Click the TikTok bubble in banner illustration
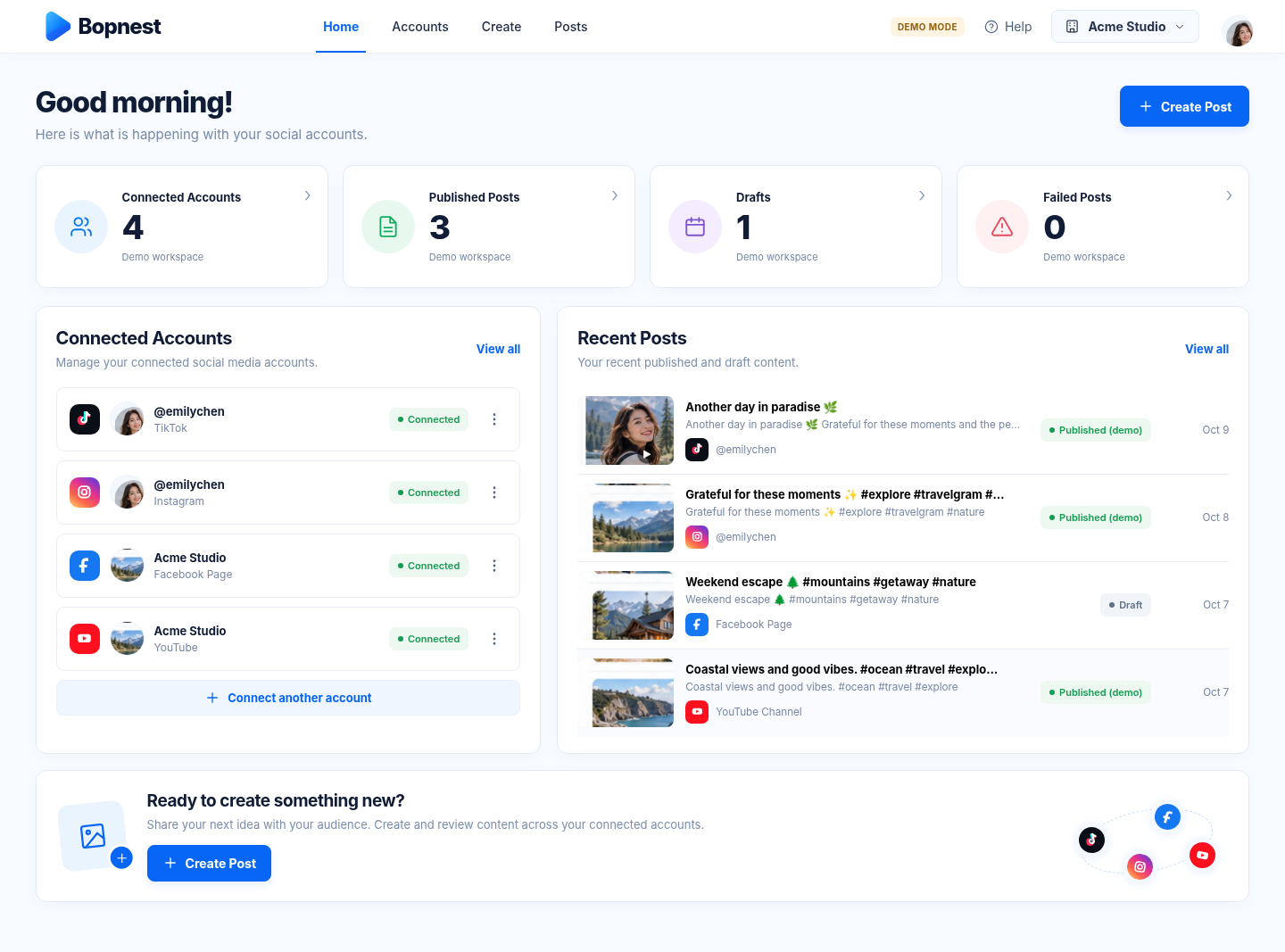The width and height of the screenshot is (1285, 952). (1091, 840)
